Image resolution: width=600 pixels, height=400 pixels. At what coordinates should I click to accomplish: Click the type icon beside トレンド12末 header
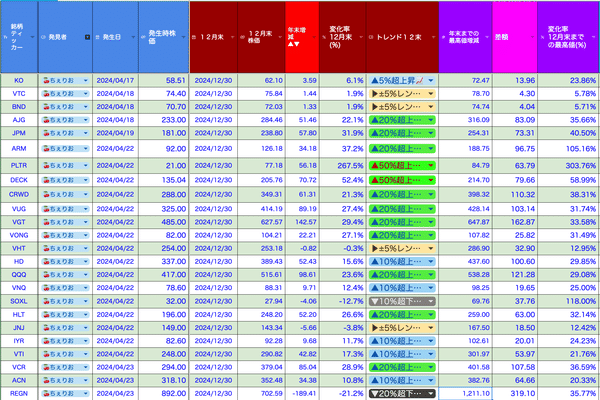[371, 37]
